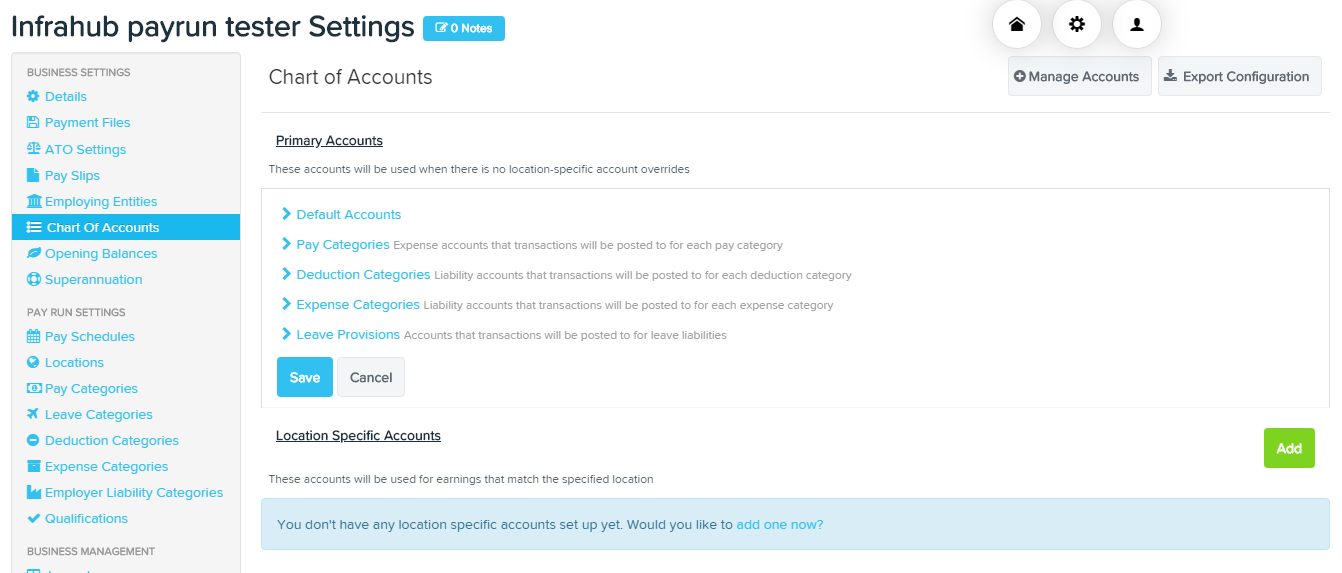Click the green Add button
Viewport: 1342px width, 573px height.
1289,448
